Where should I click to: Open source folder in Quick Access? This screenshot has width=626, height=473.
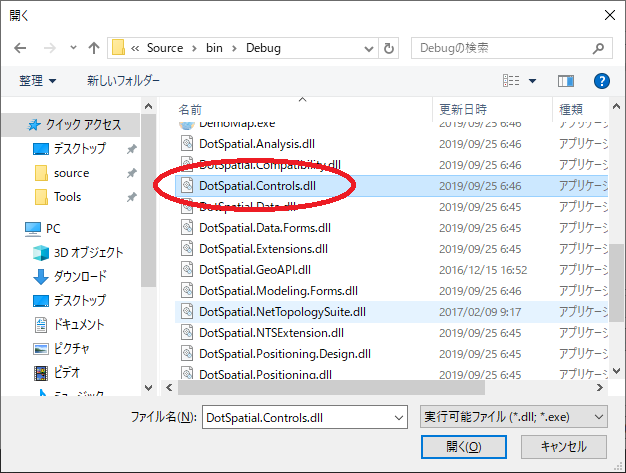point(71,173)
